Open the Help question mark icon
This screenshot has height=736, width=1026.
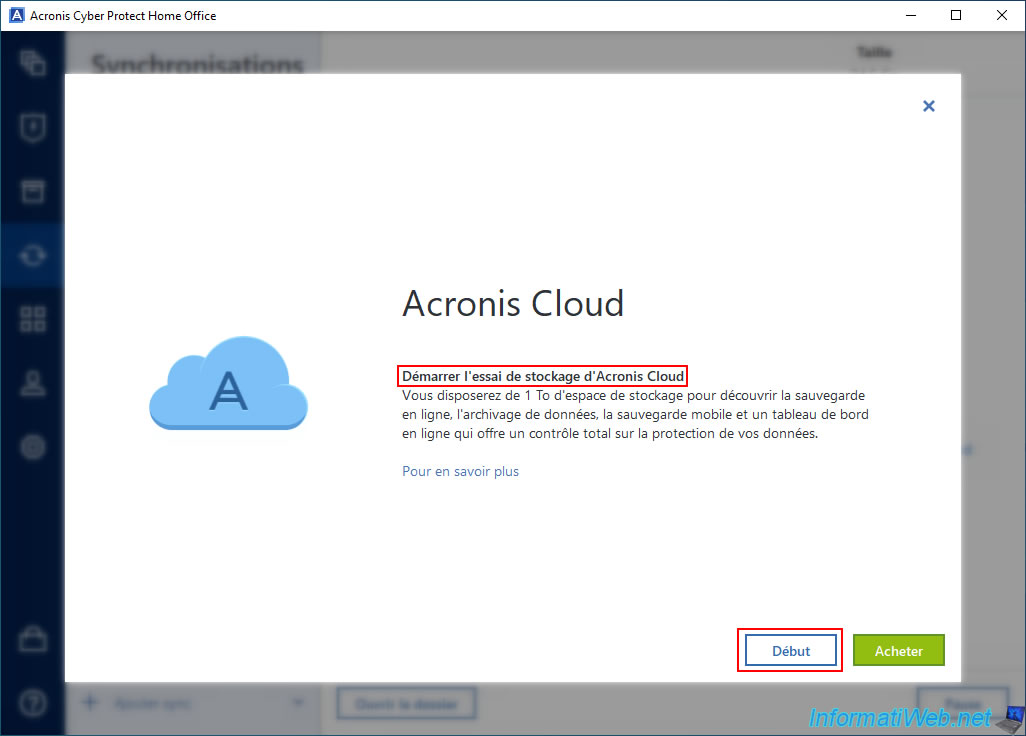pyautogui.click(x=32, y=703)
